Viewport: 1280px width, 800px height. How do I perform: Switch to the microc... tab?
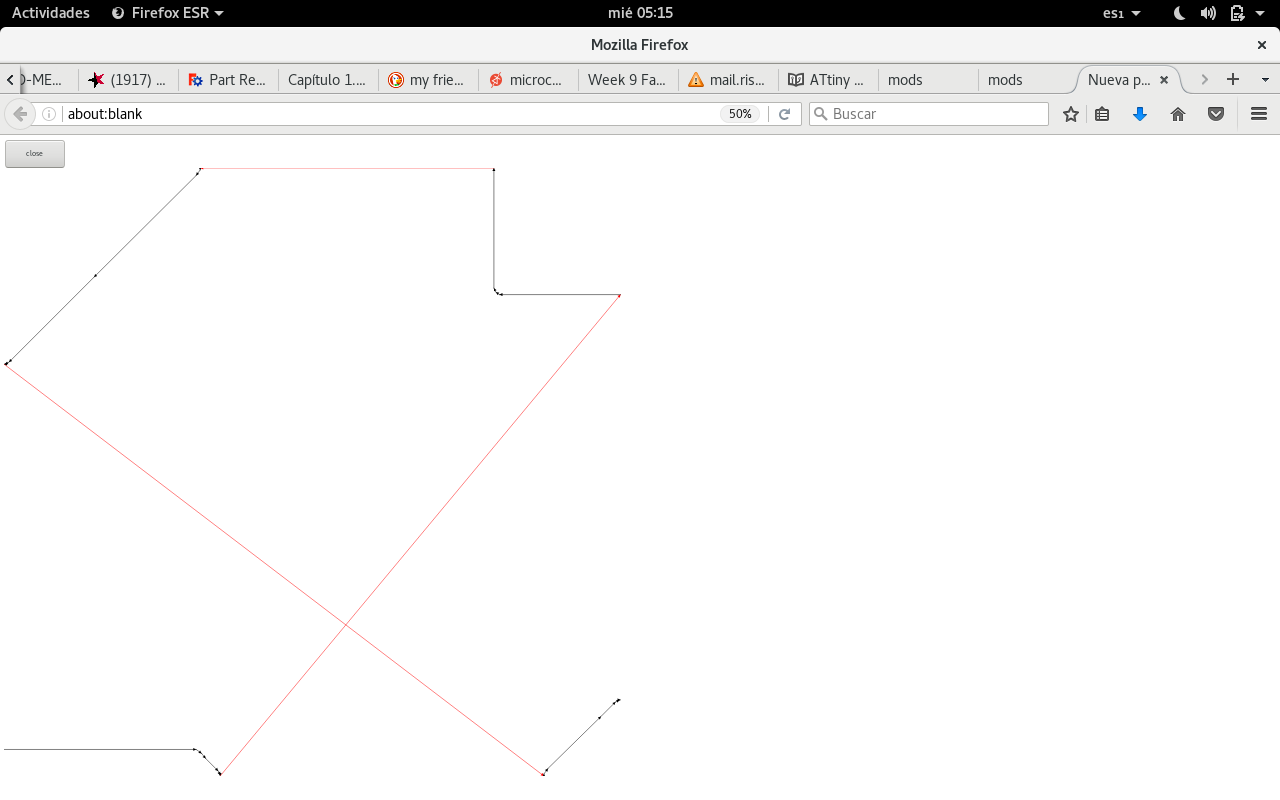click(x=528, y=80)
